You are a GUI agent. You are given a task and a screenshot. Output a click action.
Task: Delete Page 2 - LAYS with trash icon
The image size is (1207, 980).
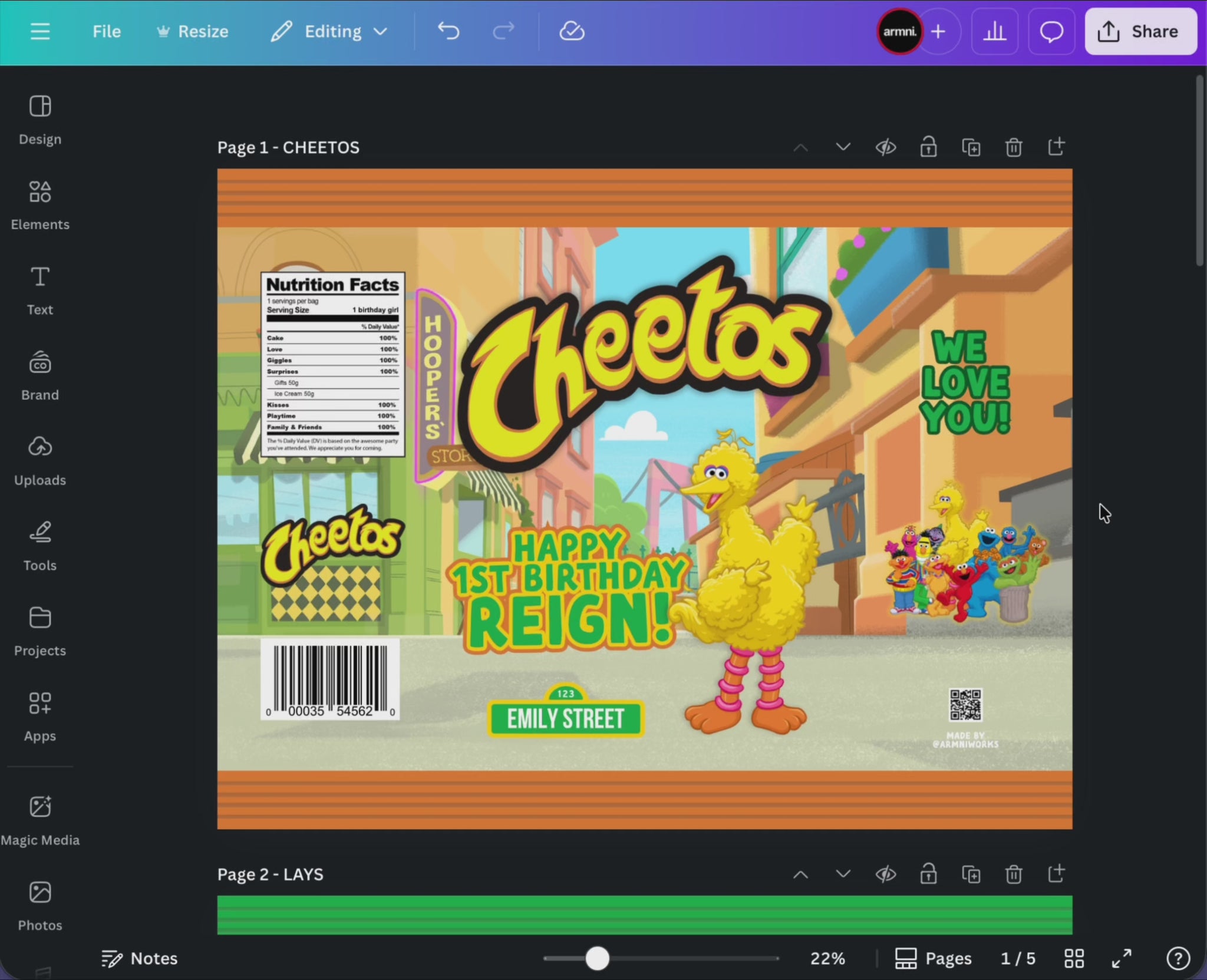click(1013, 875)
